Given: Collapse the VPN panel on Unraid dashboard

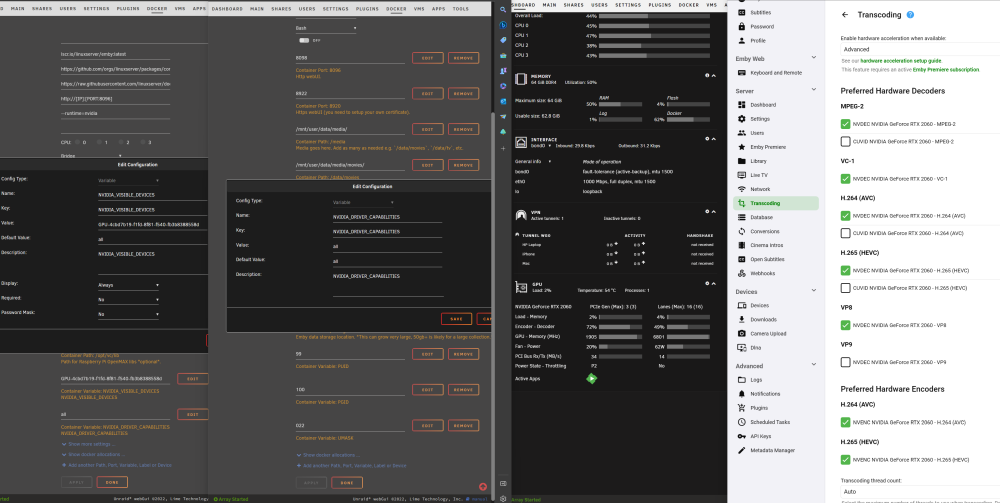Looking at the screenshot, I should point(713,212).
